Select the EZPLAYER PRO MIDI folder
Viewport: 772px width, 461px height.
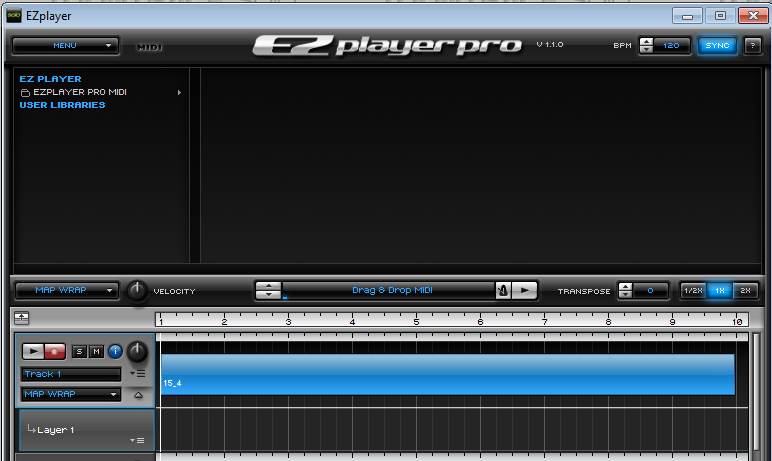point(80,92)
